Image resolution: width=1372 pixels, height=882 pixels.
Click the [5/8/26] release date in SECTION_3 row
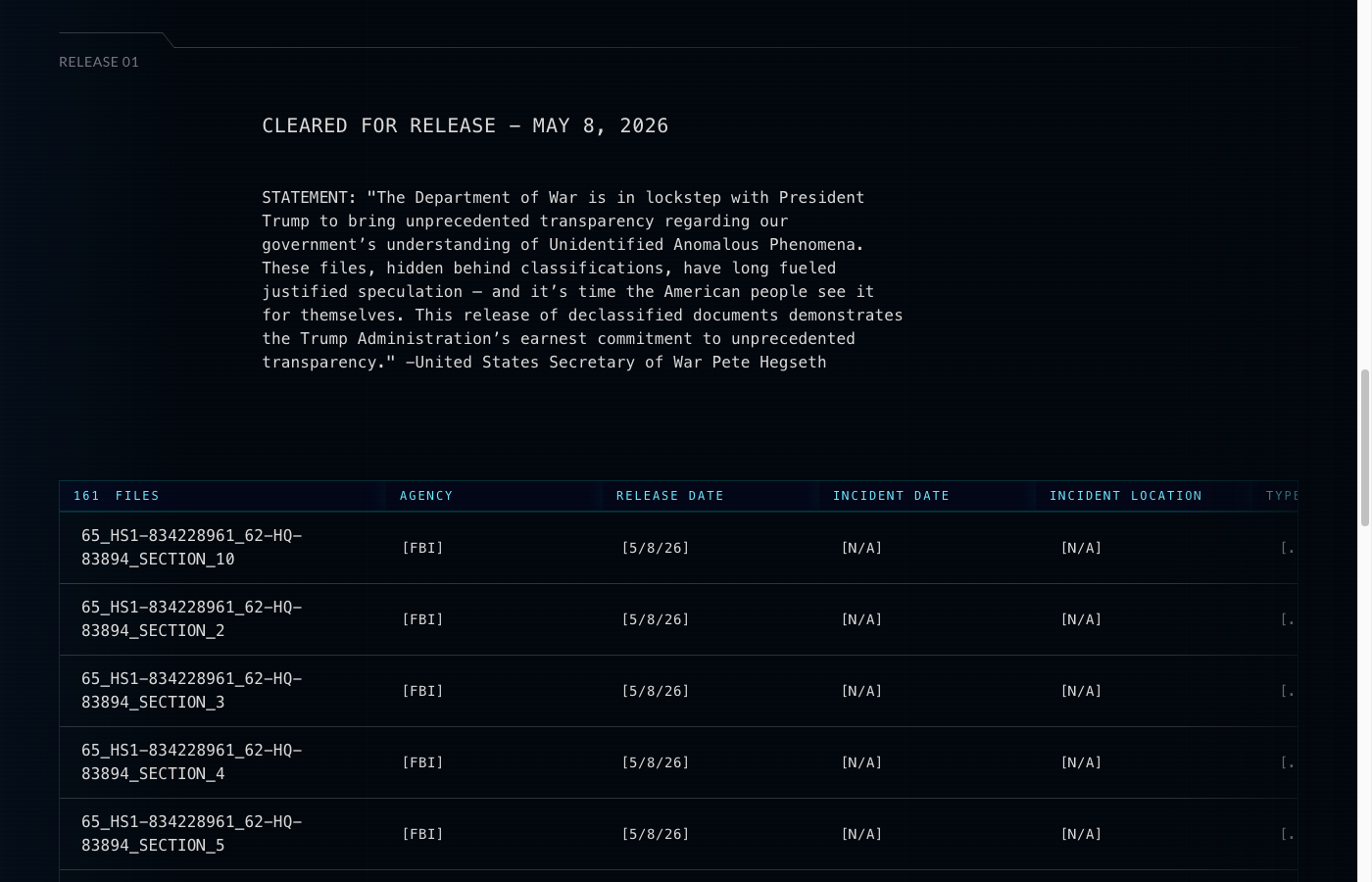[x=656, y=691]
